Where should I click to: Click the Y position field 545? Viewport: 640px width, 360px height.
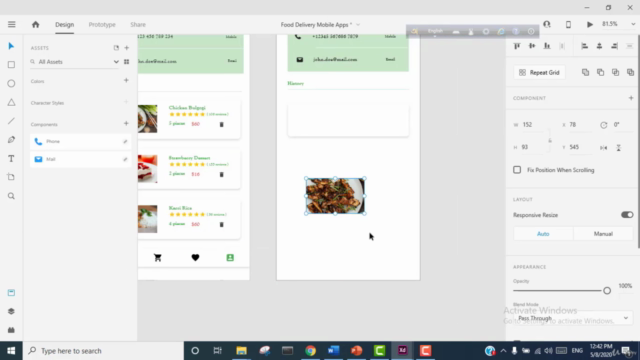pos(580,147)
